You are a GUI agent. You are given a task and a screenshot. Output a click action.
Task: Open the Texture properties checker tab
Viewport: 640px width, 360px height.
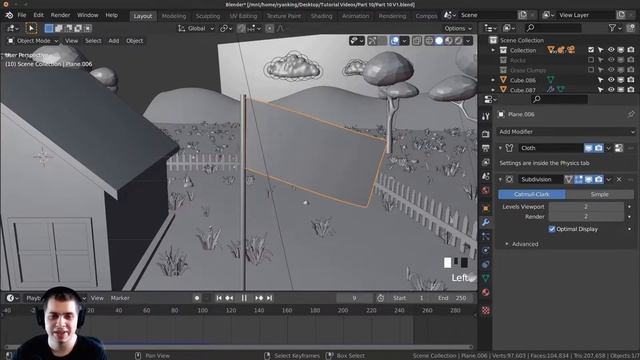(485, 310)
